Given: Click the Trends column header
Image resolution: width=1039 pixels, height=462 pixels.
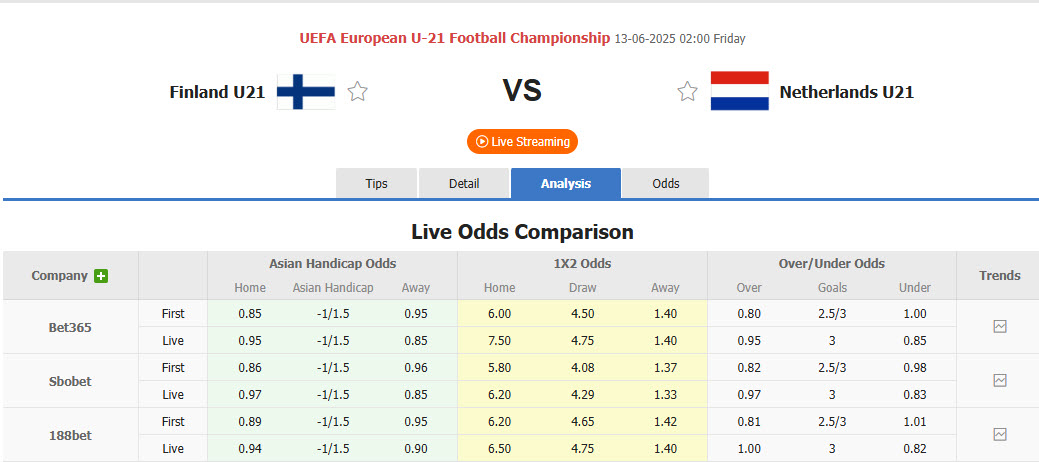Looking at the screenshot, I should pyautogui.click(x=1000, y=275).
